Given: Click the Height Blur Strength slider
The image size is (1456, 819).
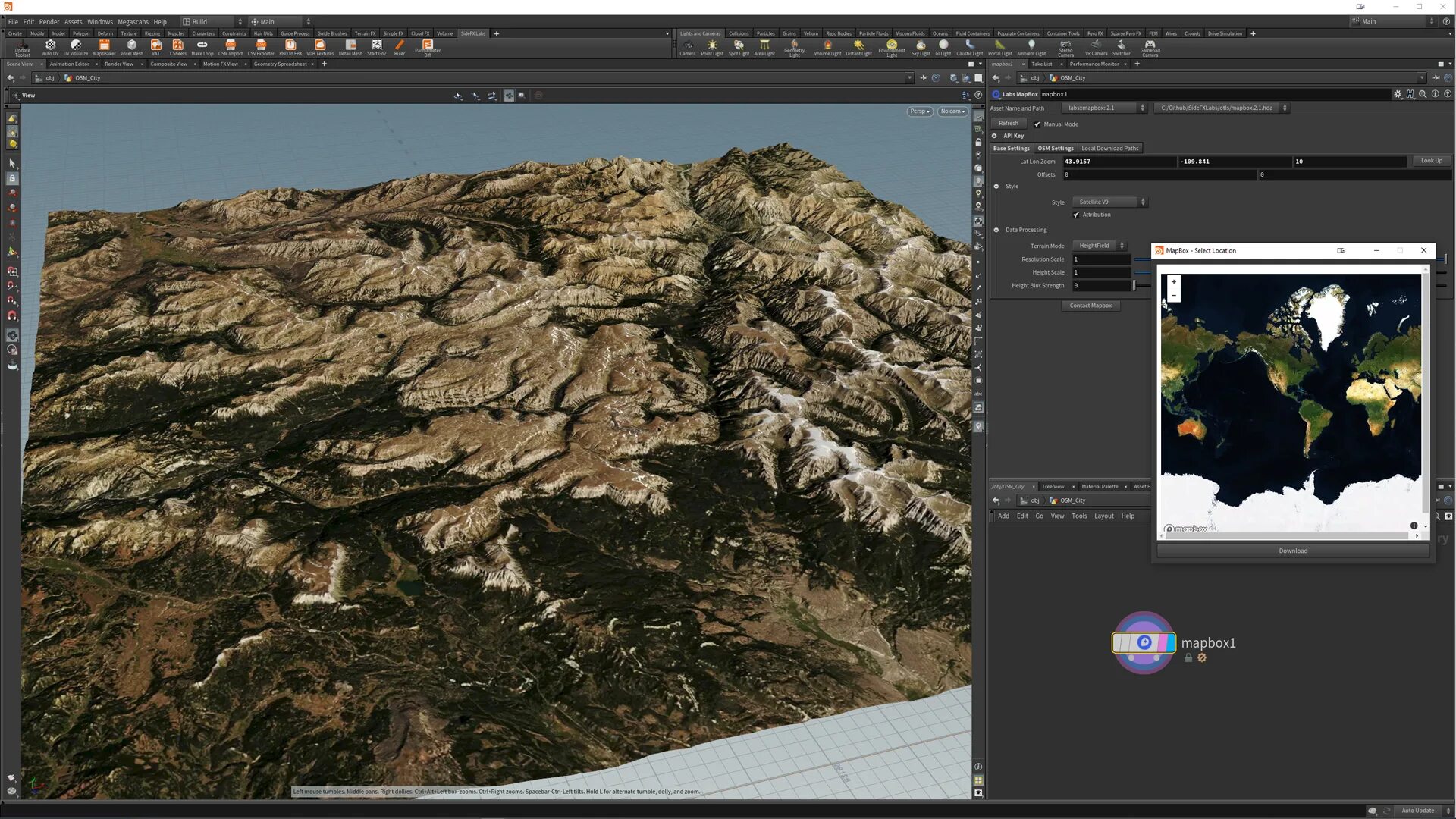Looking at the screenshot, I should click(1134, 286).
